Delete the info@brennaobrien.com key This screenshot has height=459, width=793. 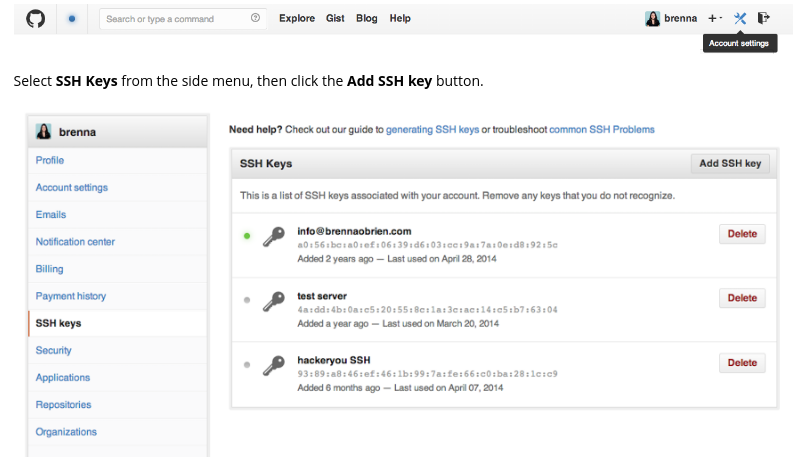pos(742,234)
